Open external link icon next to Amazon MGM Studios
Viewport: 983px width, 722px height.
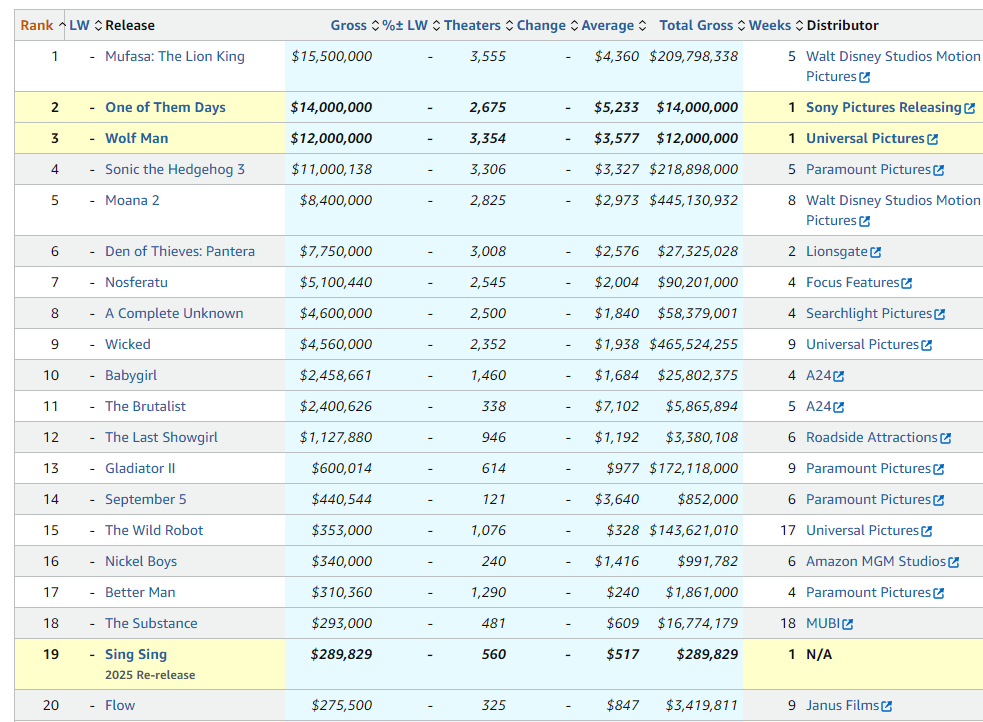click(953, 562)
